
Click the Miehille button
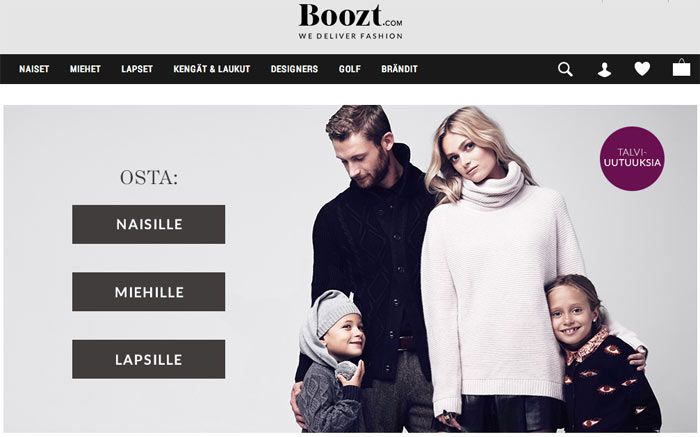149,292
